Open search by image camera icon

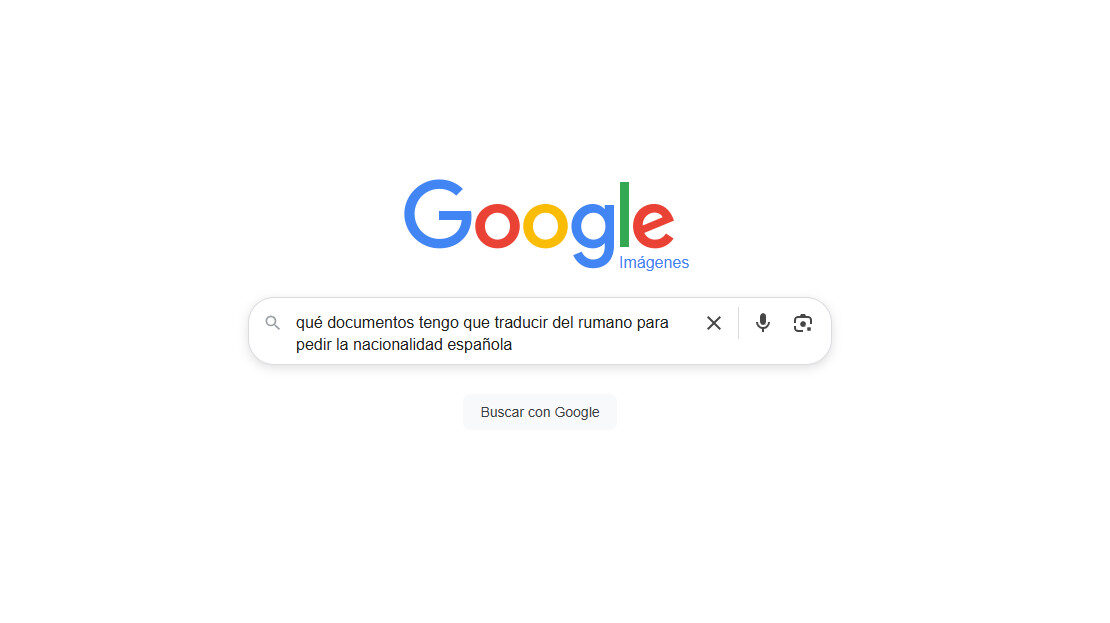803,323
